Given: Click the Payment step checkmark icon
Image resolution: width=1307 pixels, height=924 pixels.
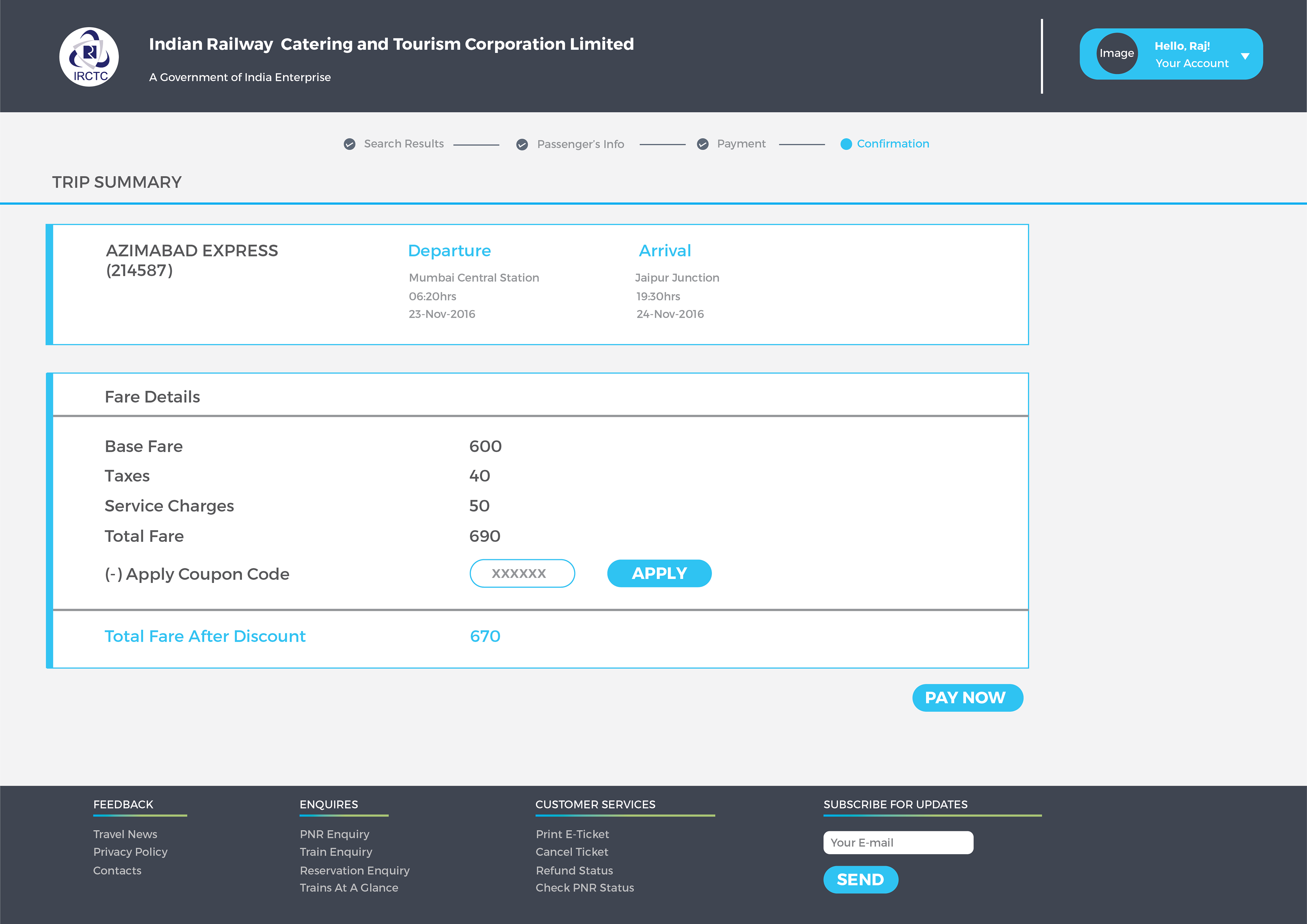Looking at the screenshot, I should [x=703, y=144].
